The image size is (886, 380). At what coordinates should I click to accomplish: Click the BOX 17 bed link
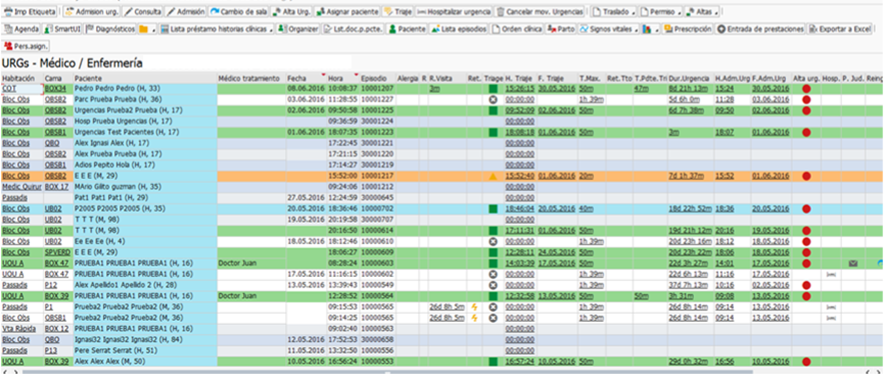[56, 187]
